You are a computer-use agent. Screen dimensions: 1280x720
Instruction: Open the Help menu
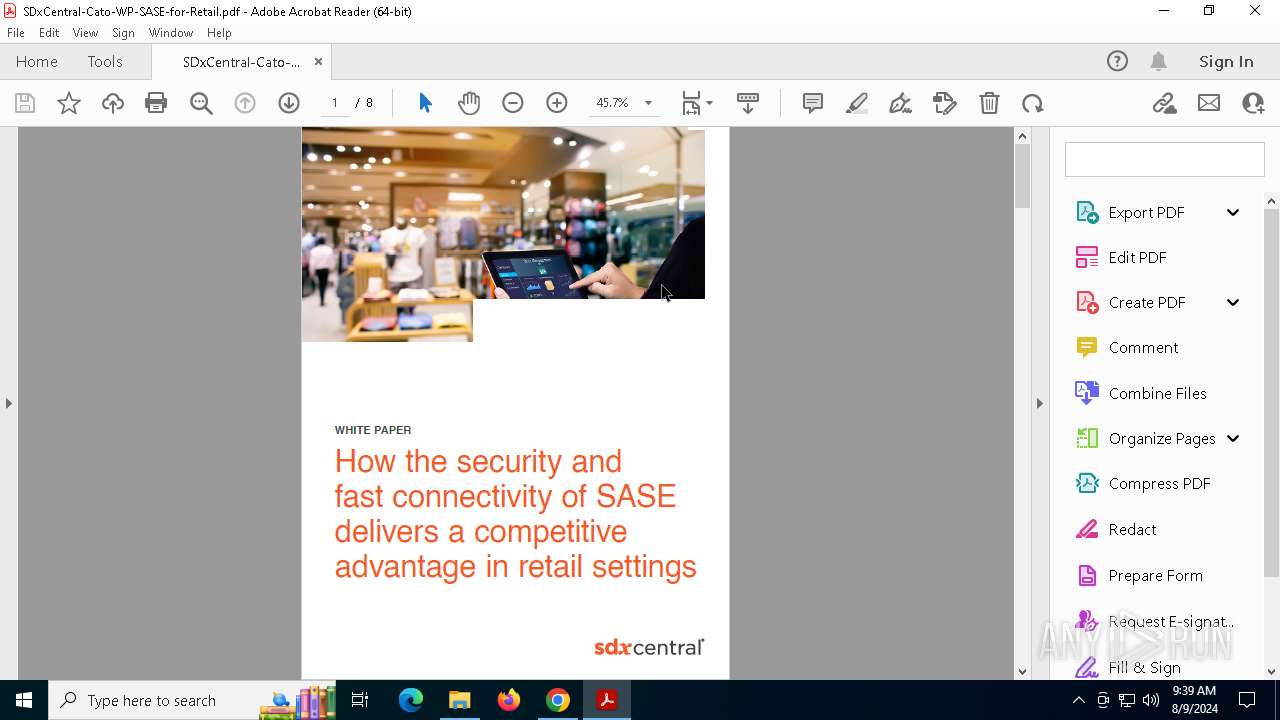tap(219, 32)
